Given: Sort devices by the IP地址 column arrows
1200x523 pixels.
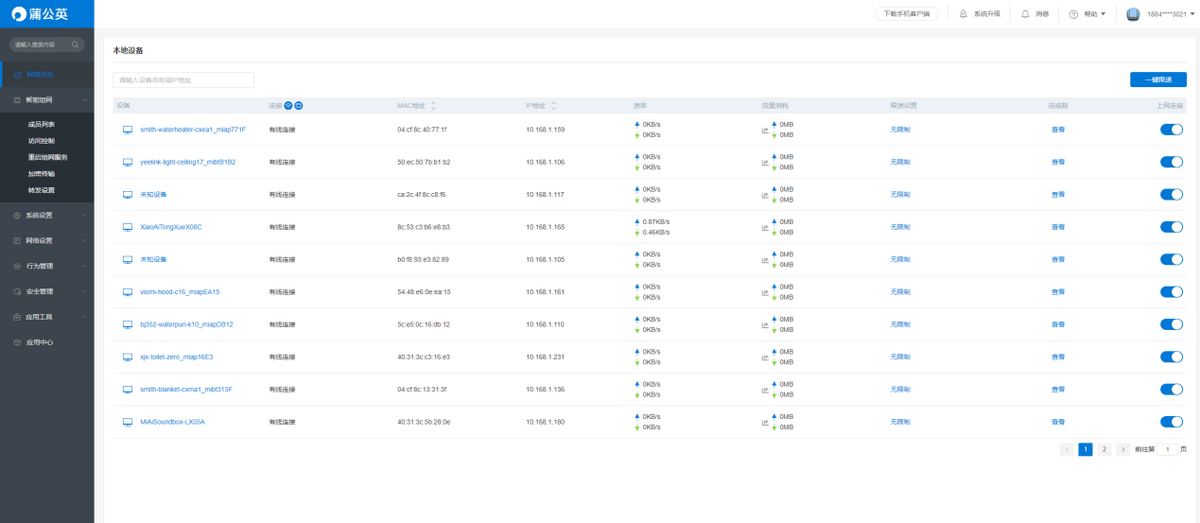Looking at the screenshot, I should point(553,105).
